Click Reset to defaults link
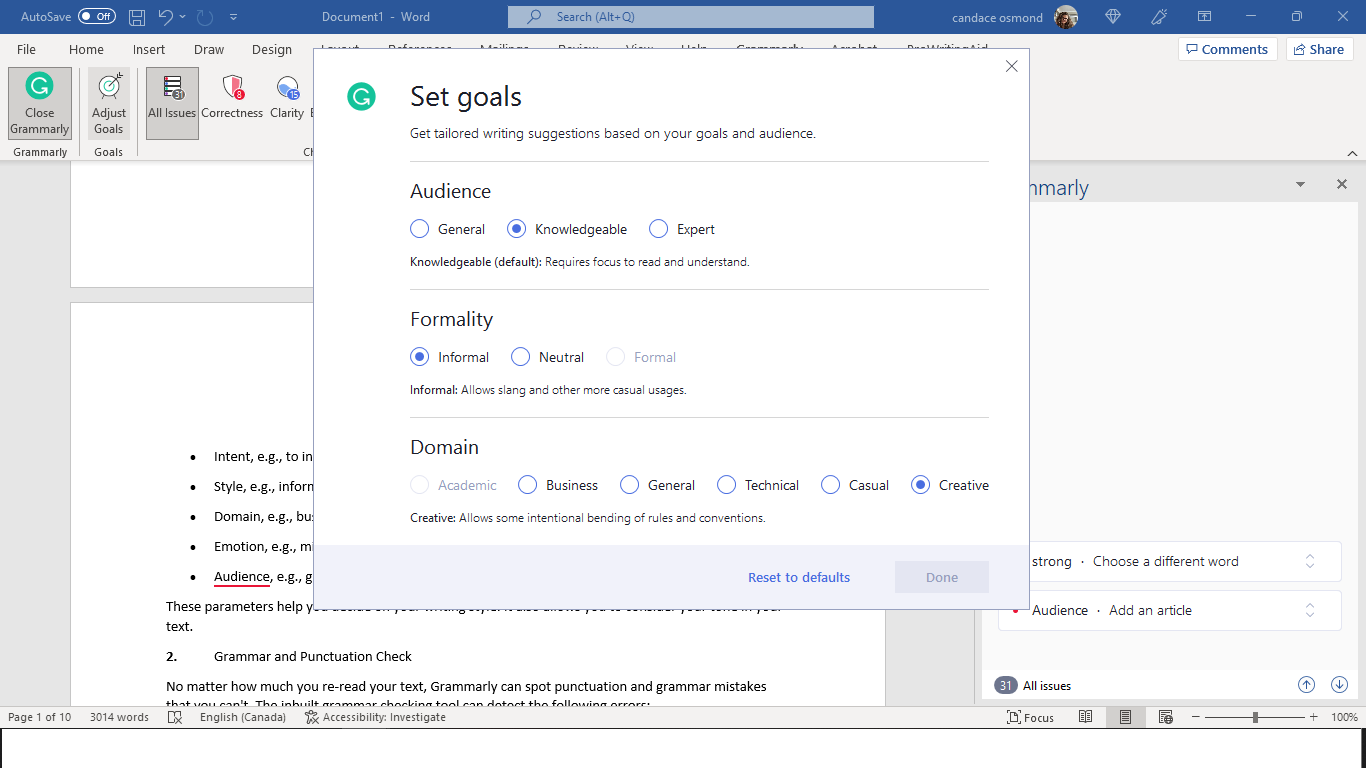Screen dimensions: 1366x768 [x=799, y=577]
